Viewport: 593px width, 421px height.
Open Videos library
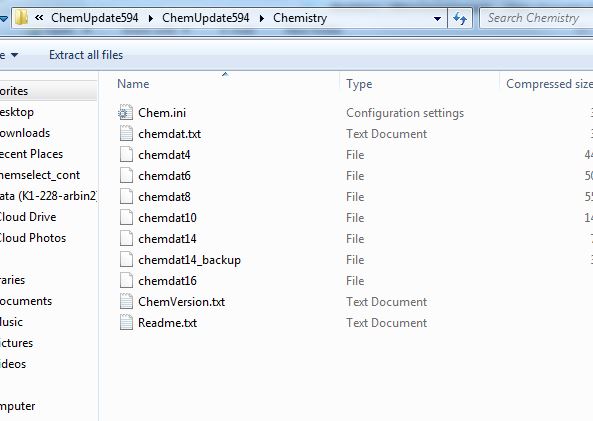pos(13,364)
